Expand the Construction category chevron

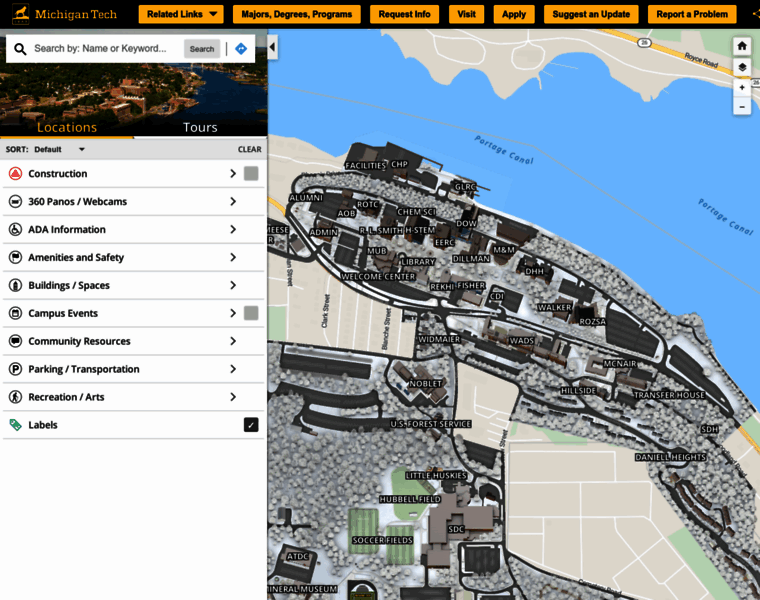pyautogui.click(x=233, y=174)
